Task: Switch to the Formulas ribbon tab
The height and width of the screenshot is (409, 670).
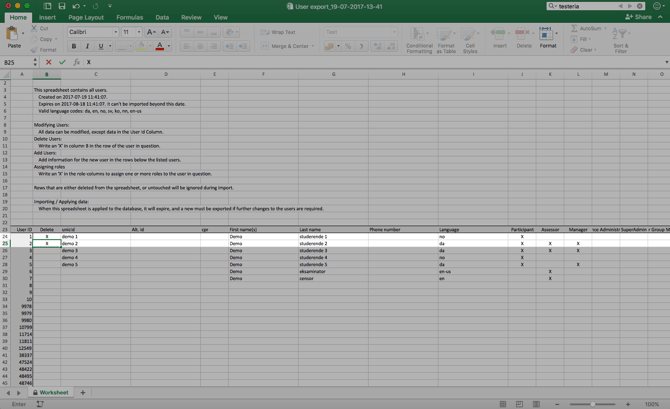Action: (x=129, y=17)
